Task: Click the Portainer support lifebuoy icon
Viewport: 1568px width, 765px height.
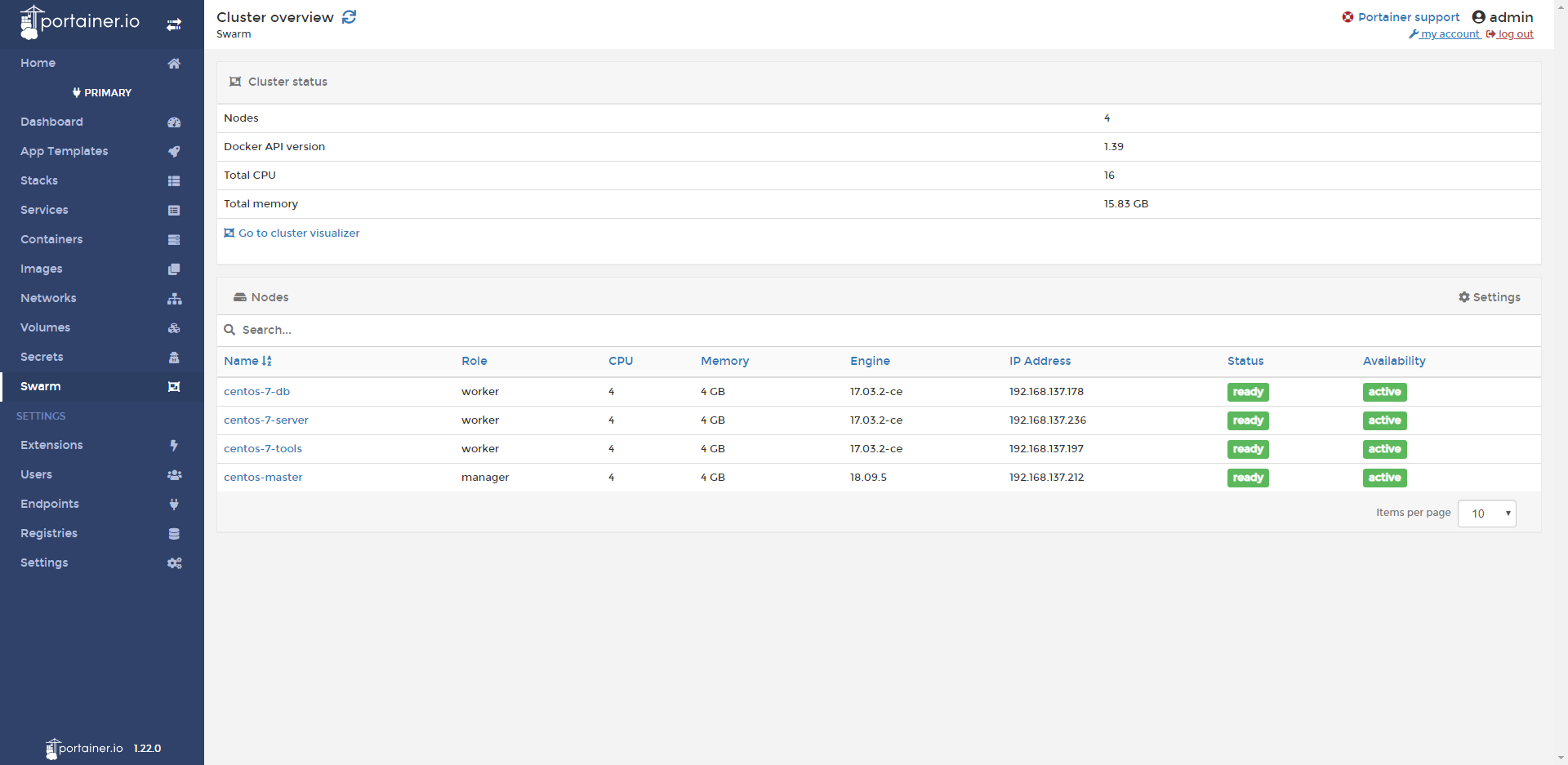Action: tap(1347, 17)
